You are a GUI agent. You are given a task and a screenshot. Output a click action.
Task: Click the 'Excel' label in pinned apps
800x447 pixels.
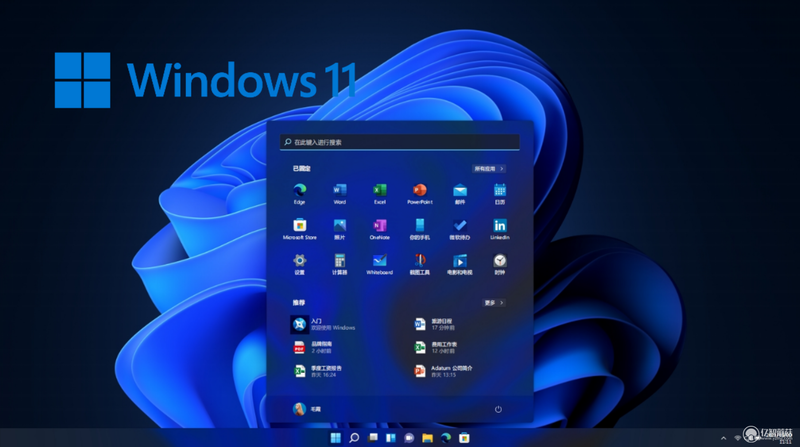coord(380,202)
